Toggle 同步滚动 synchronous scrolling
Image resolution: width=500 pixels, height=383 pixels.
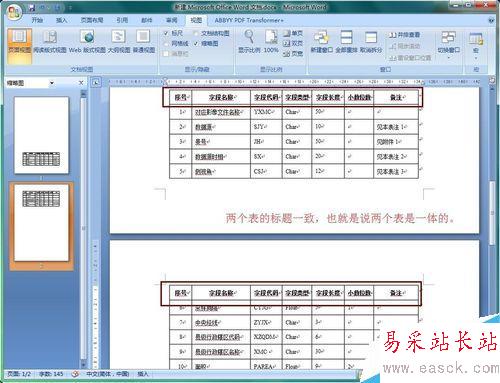(405, 46)
